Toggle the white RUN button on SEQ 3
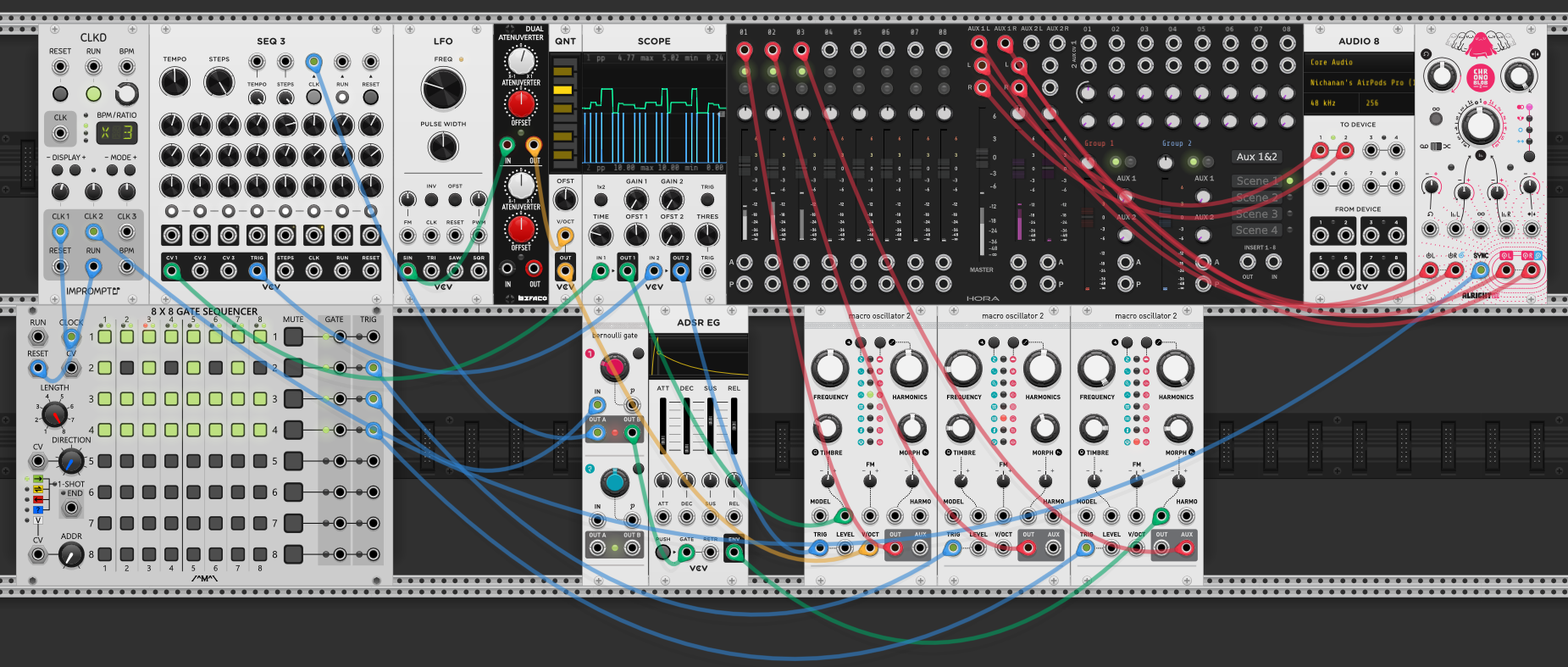 pos(342,97)
